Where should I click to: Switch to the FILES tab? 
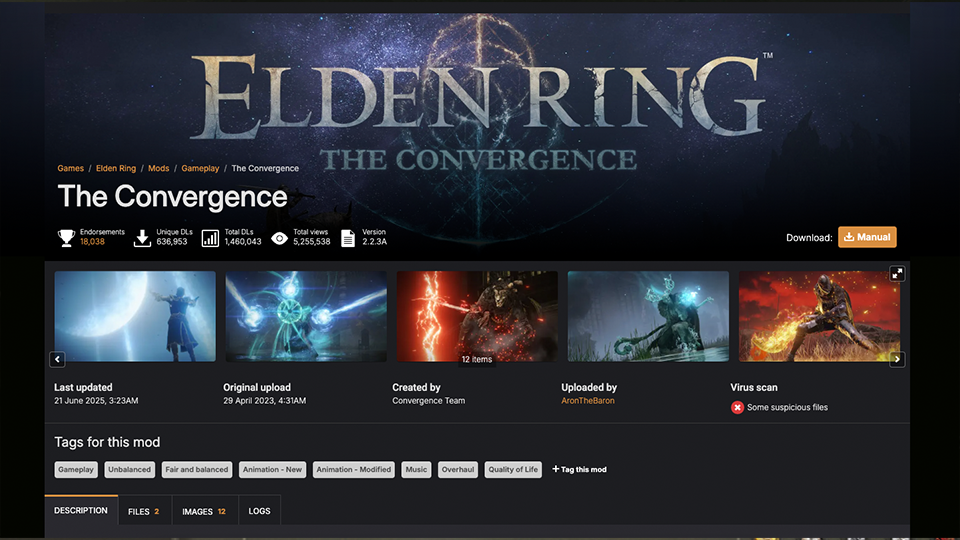click(x=143, y=511)
